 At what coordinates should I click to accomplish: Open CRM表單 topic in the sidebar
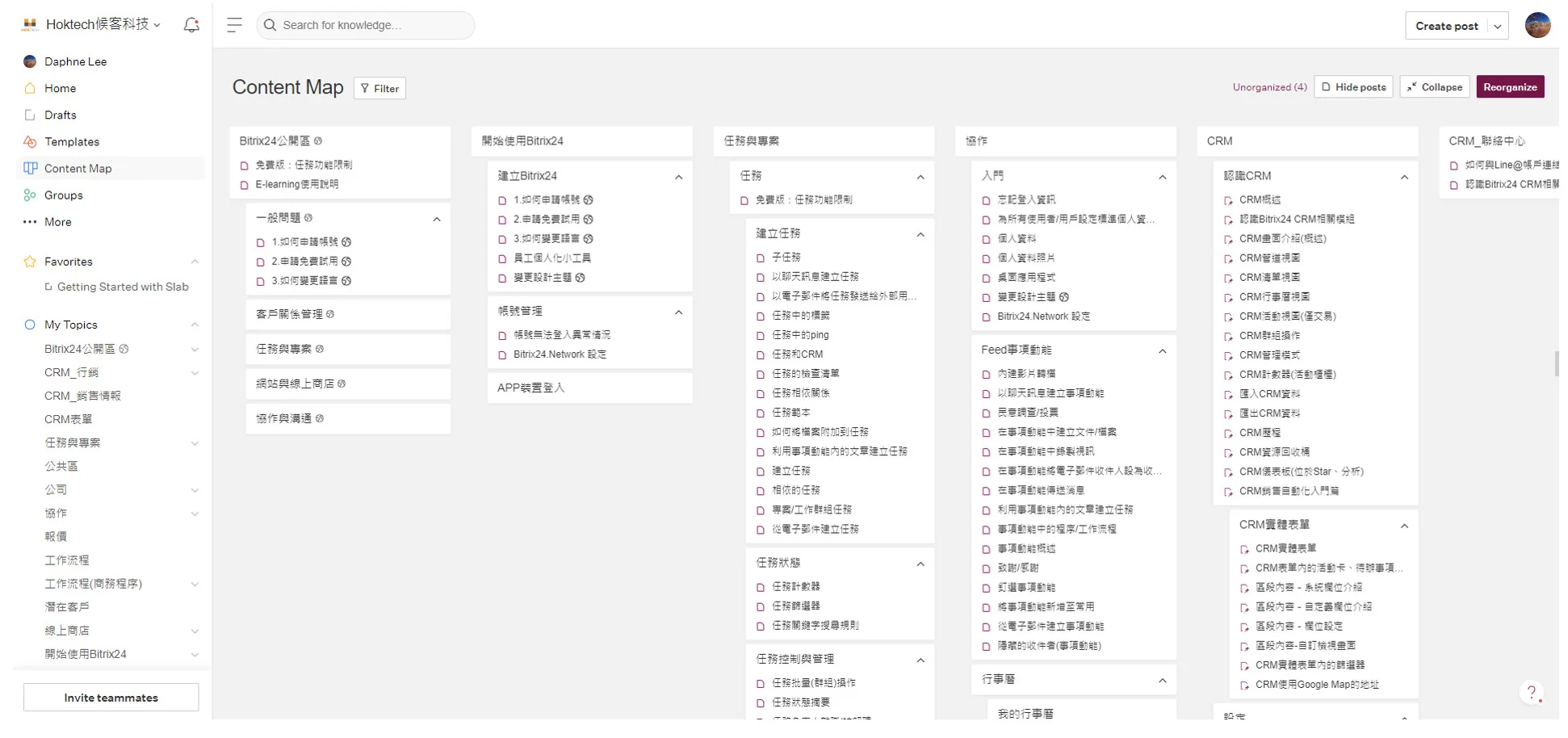click(69, 419)
